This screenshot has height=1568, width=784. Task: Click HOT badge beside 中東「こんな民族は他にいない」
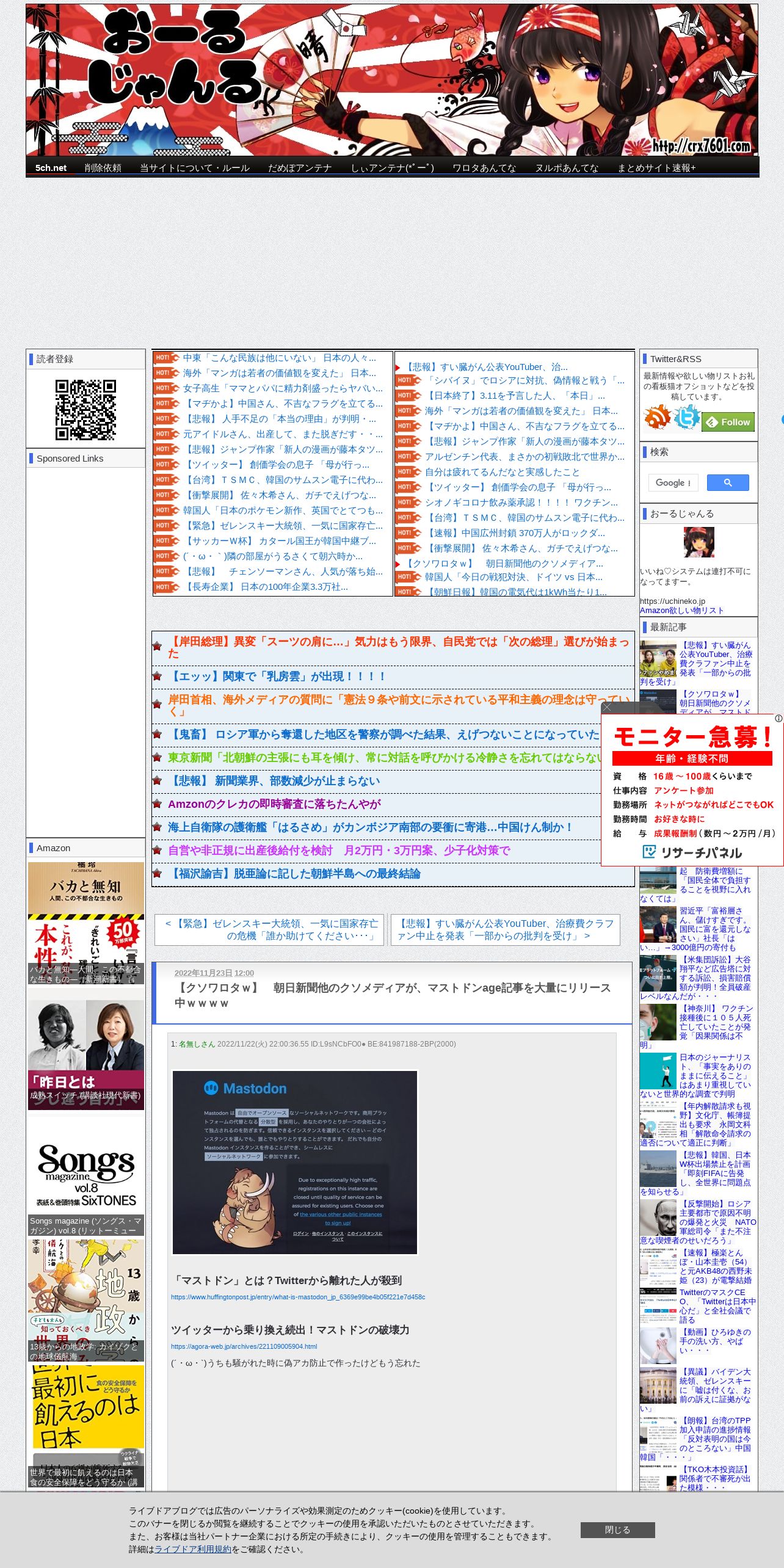tap(166, 358)
